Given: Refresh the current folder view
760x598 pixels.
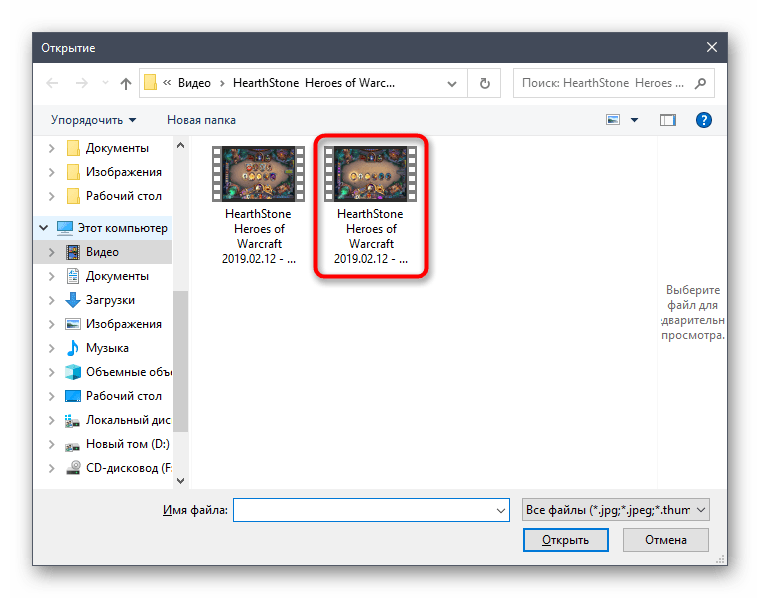Looking at the screenshot, I should click(484, 83).
